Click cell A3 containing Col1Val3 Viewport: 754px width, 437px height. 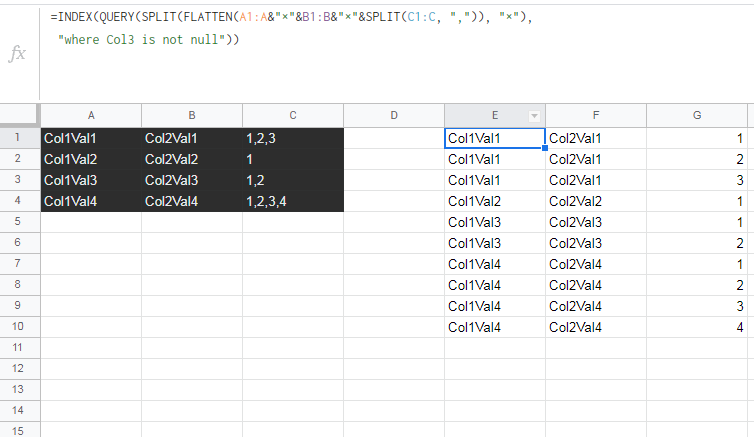click(x=91, y=180)
